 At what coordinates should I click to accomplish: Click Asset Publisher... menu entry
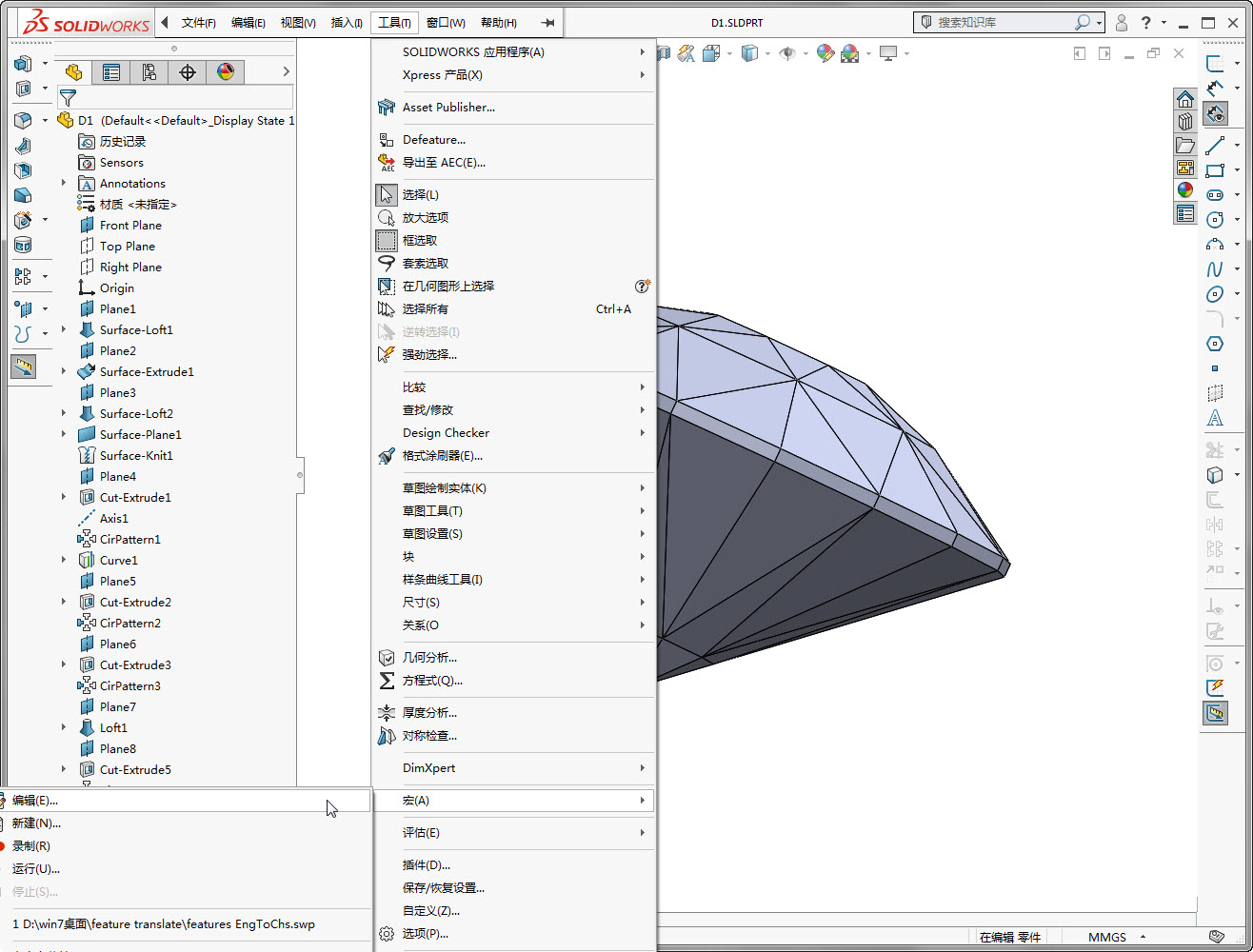[x=514, y=108]
